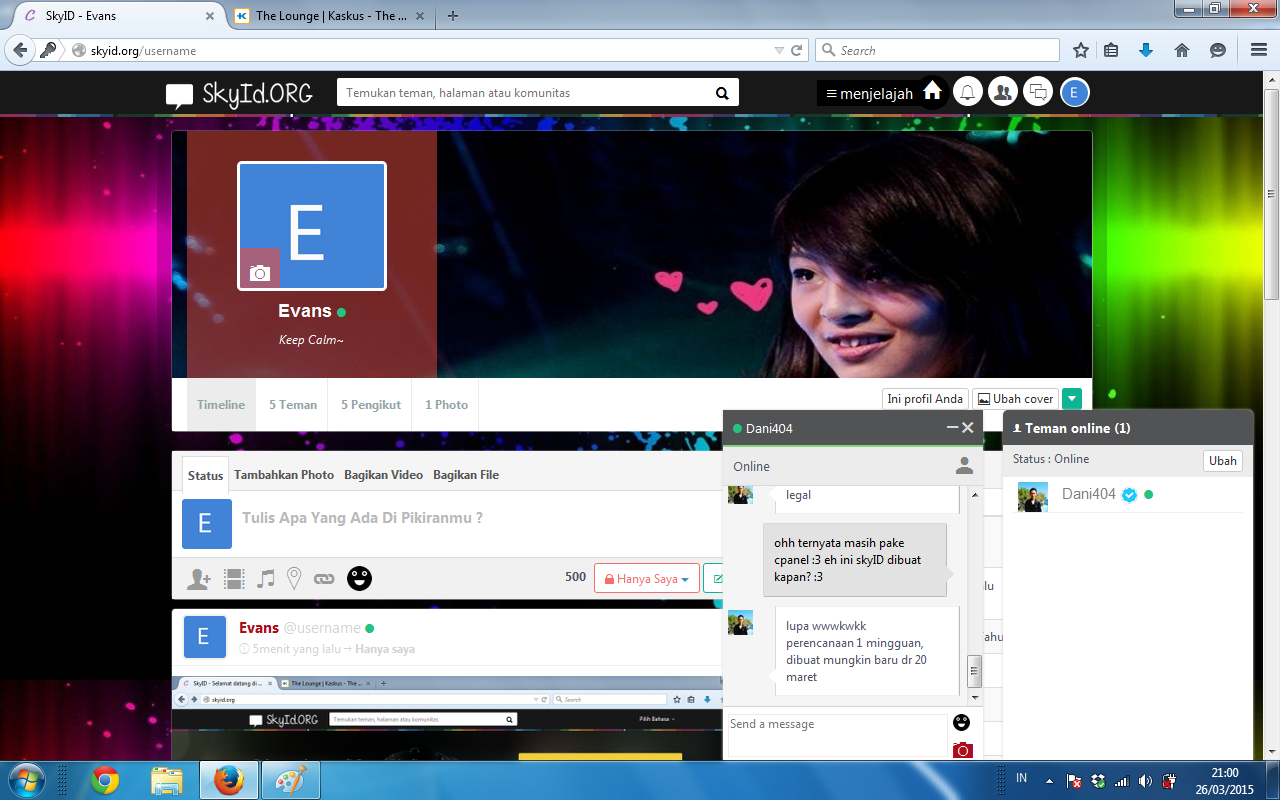This screenshot has height=800, width=1280.
Task: Click the emoticon smiley in composer
Action: [359, 578]
